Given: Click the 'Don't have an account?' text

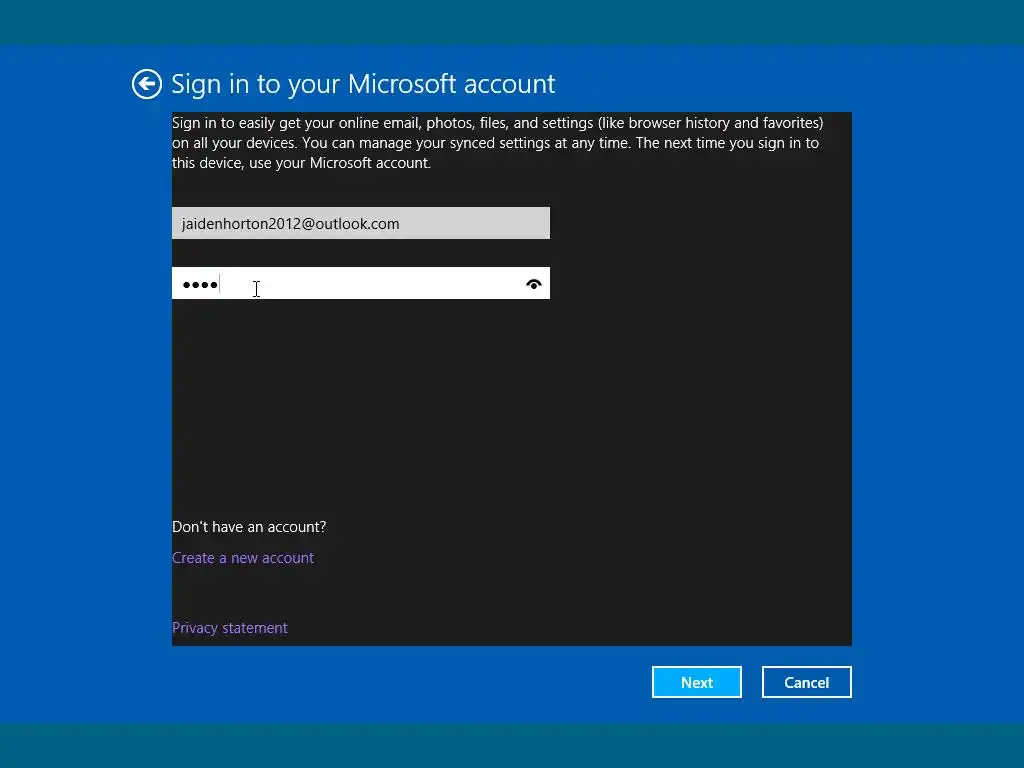Looking at the screenshot, I should 249,527.
